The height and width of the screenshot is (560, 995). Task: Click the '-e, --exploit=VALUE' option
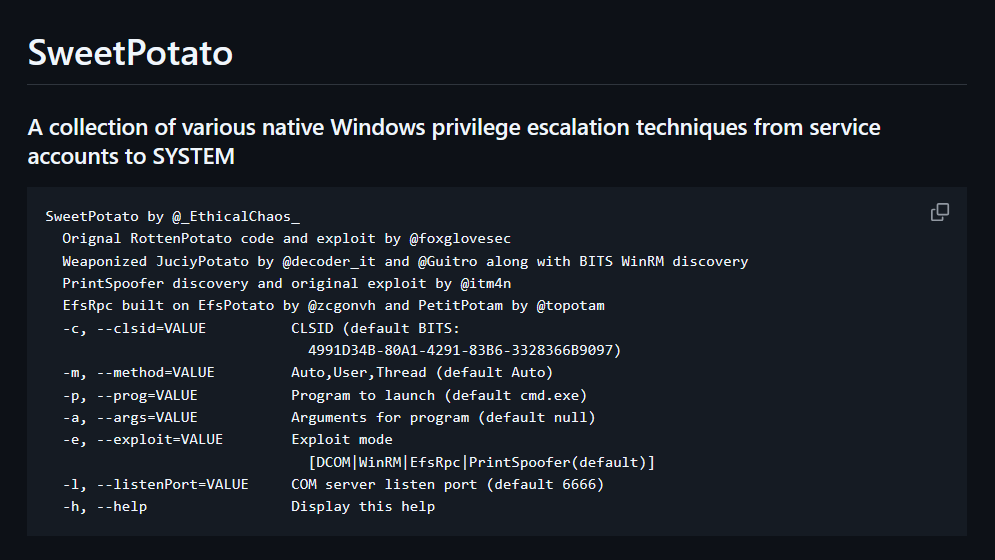tap(143, 439)
